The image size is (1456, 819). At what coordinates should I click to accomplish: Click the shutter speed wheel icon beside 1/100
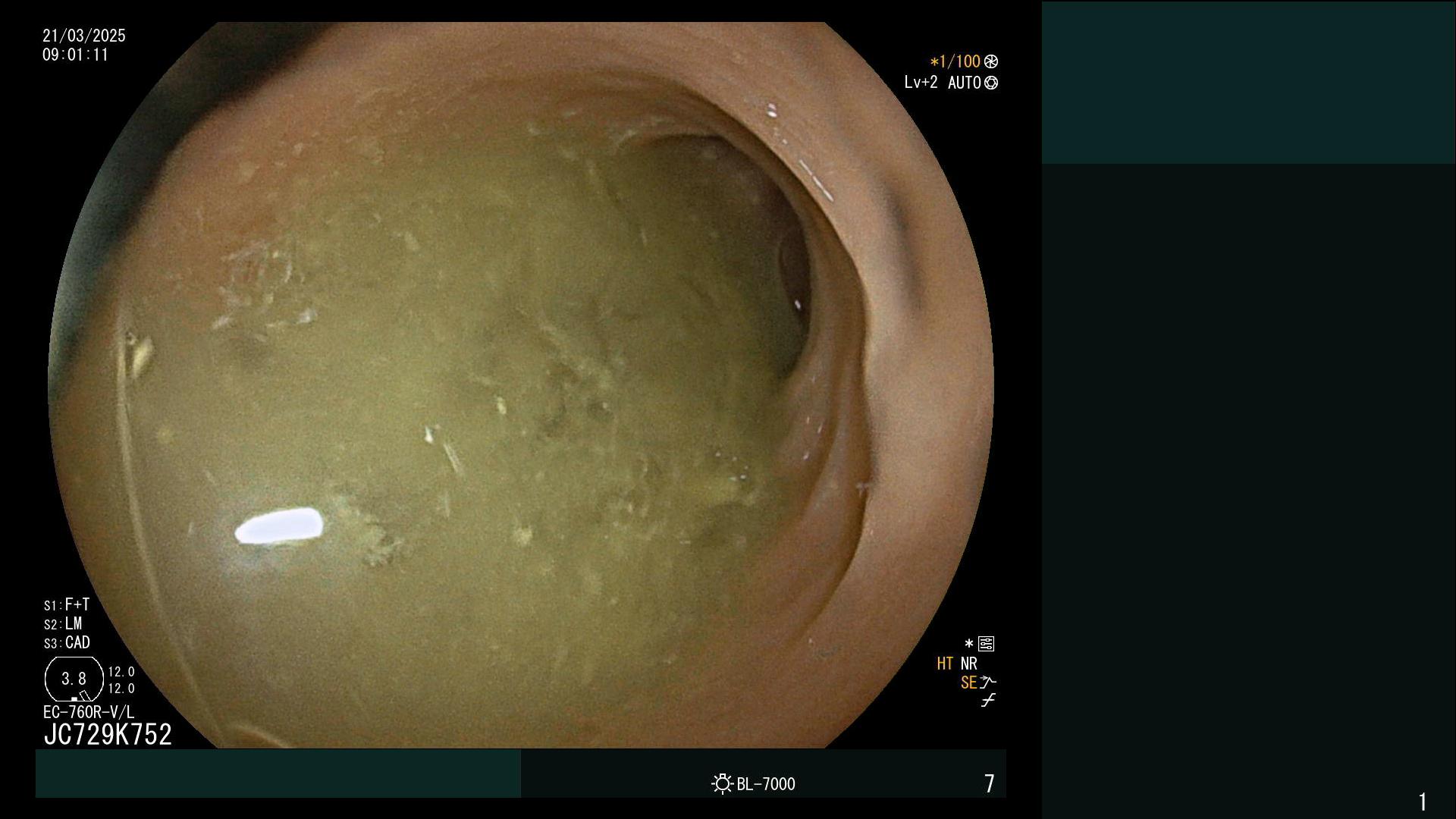[991, 61]
